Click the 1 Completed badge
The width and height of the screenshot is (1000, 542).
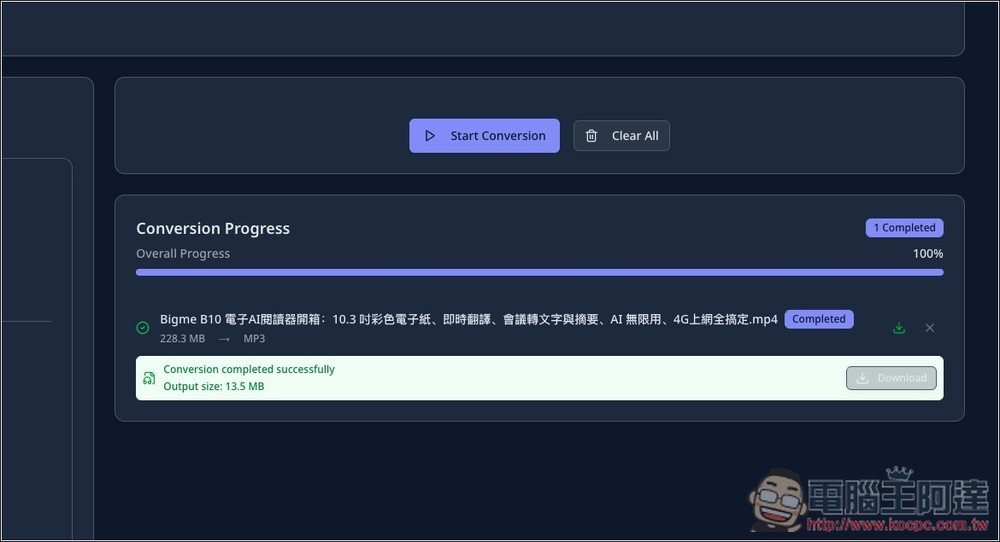(904, 228)
